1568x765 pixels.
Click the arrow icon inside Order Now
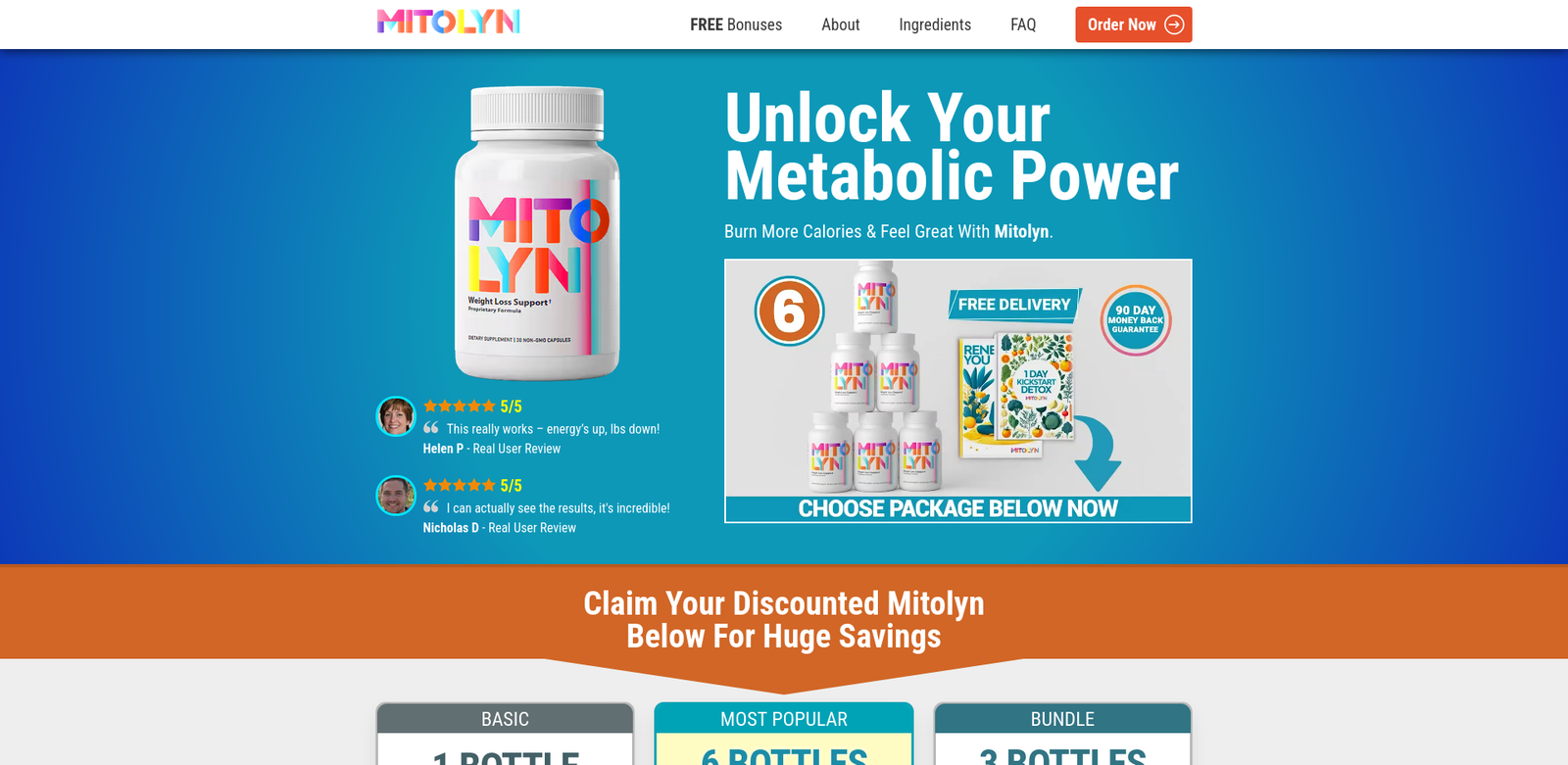tap(1174, 24)
